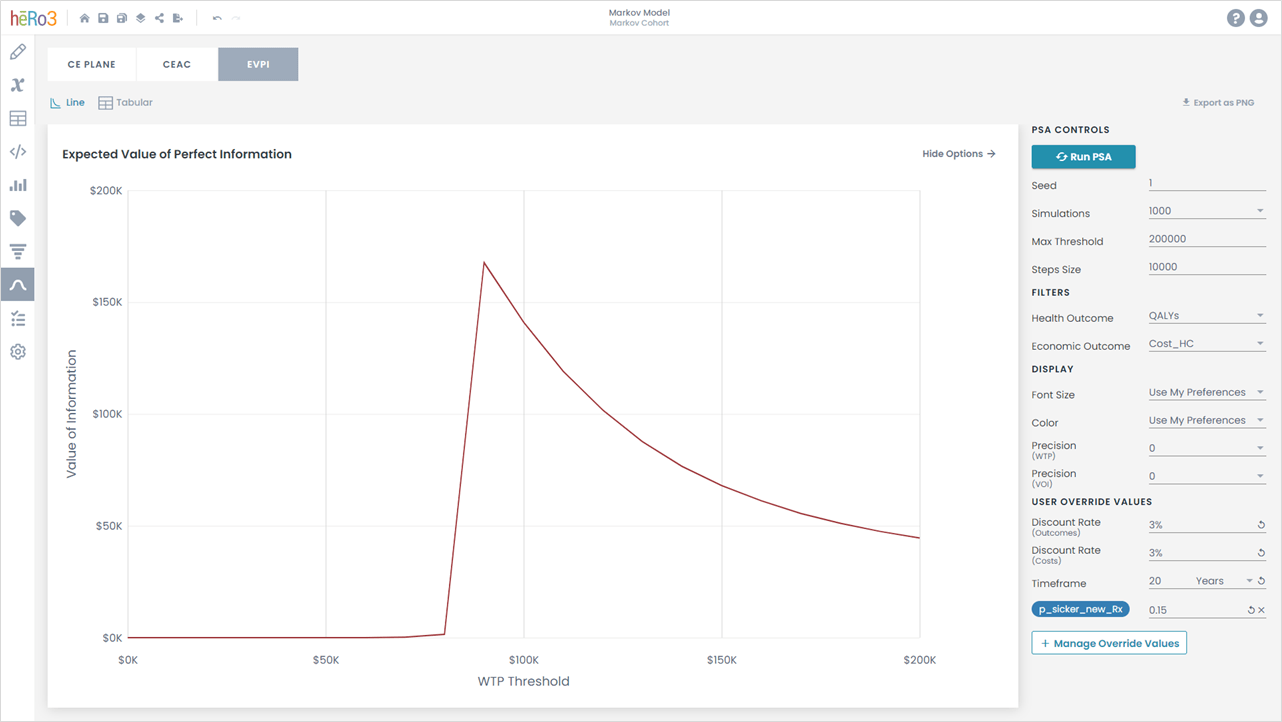The image size is (1282, 722).
Task: Reset the Timeframe override value
Action: click(x=1261, y=581)
